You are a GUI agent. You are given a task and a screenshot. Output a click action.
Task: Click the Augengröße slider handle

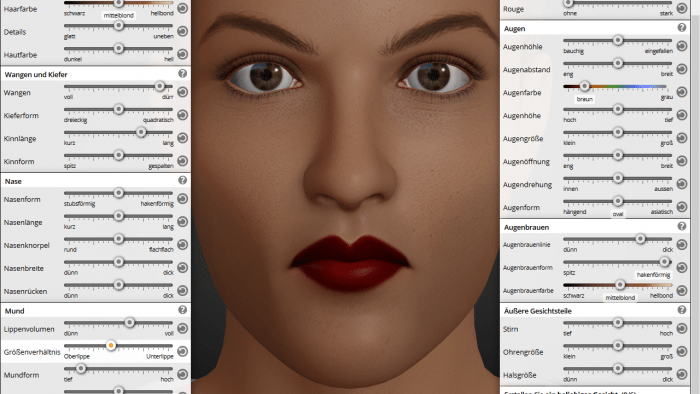(618, 132)
